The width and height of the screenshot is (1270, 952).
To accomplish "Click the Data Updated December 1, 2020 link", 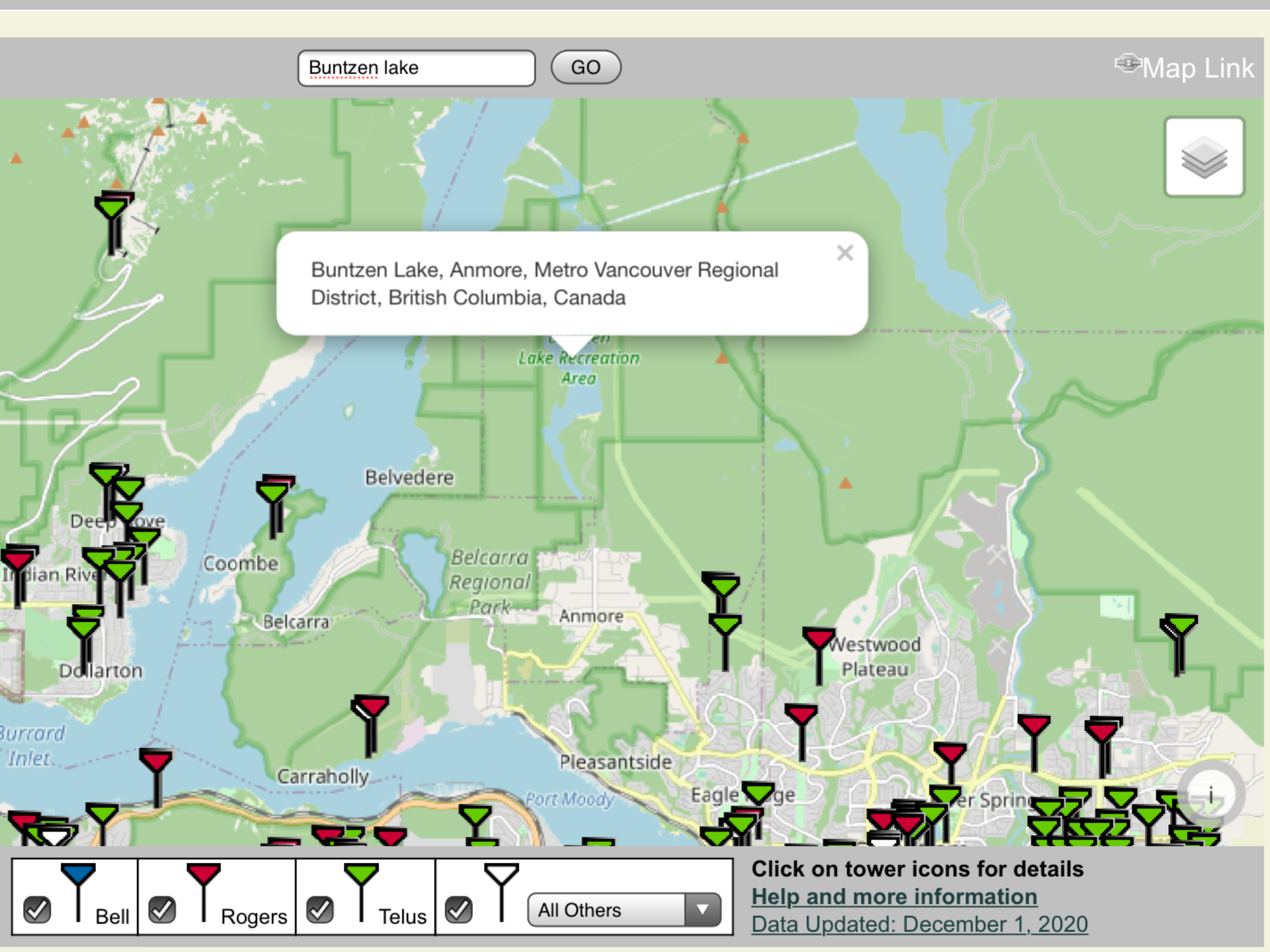I will pos(919,924).
